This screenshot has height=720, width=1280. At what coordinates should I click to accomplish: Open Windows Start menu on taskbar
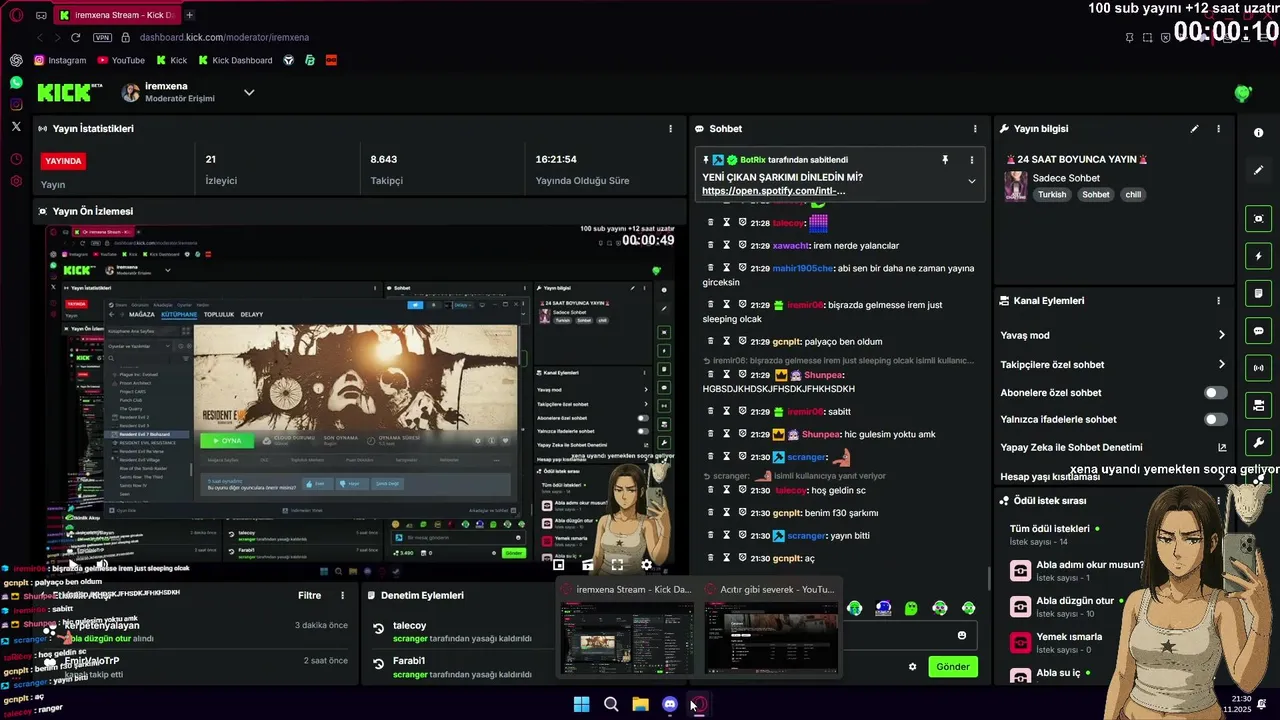pos(581,704)
